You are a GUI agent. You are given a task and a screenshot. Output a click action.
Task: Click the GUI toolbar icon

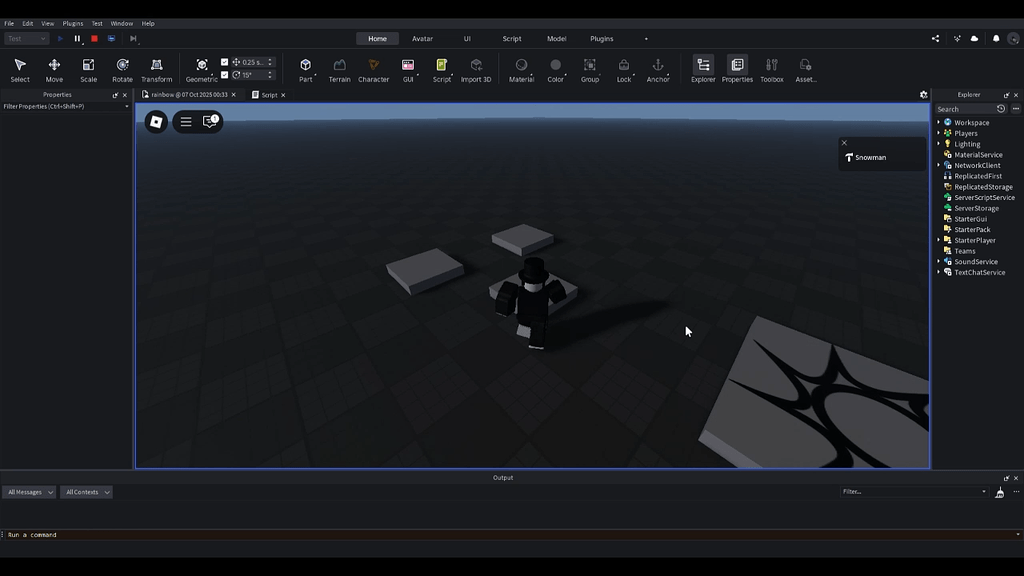pyautogui.click(x=408, y=70)
